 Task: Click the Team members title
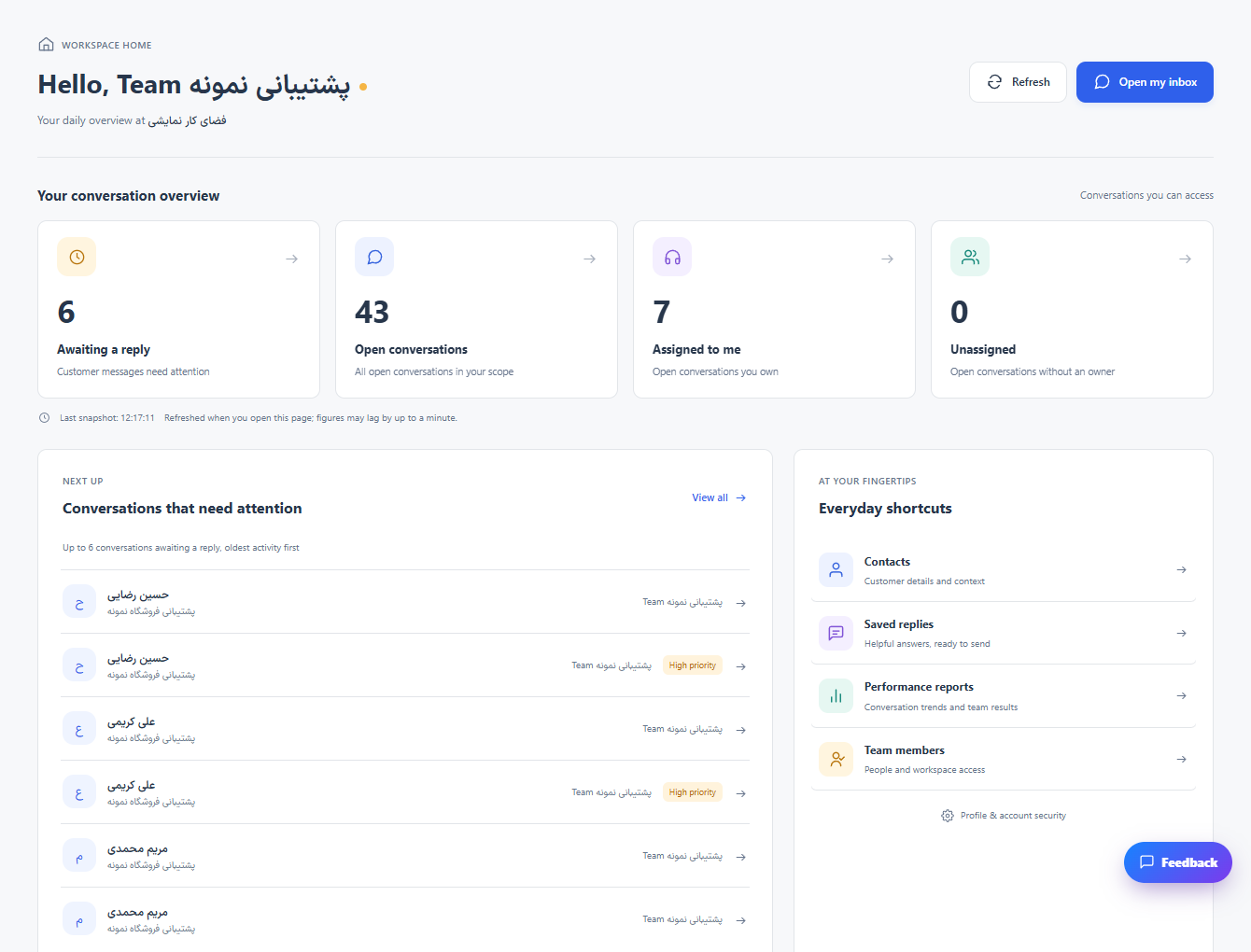(905, 750)
